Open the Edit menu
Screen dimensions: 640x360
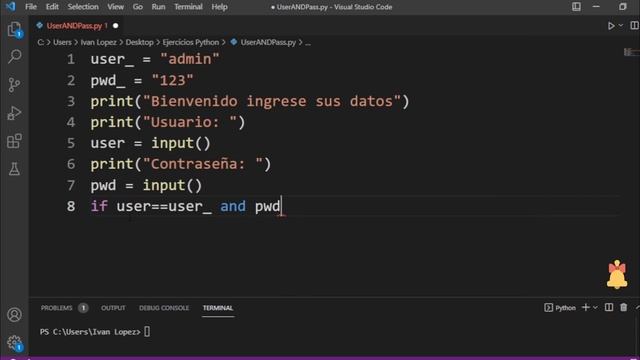tap(52, 7)
